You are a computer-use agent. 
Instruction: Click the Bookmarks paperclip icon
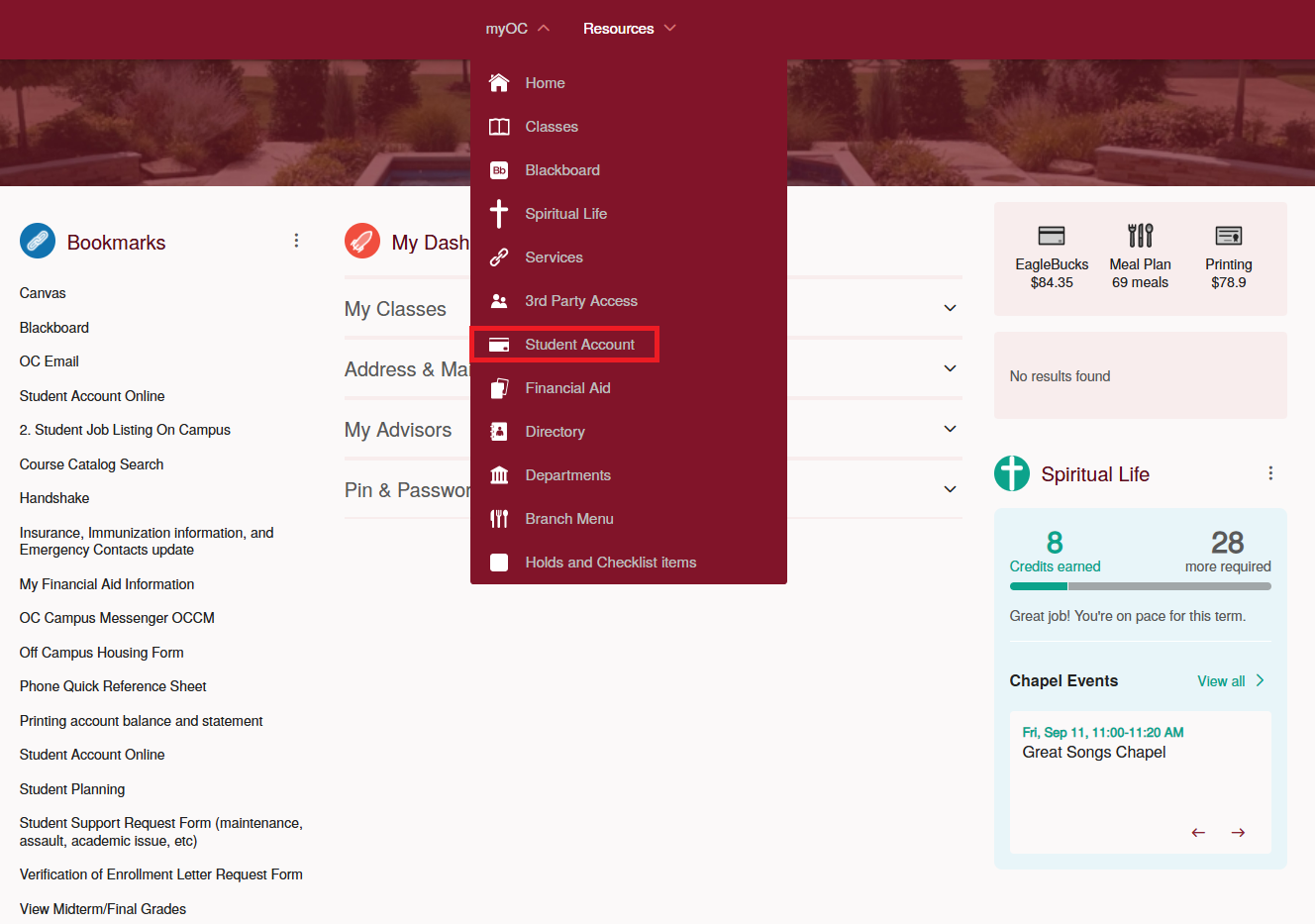[38, 241]
